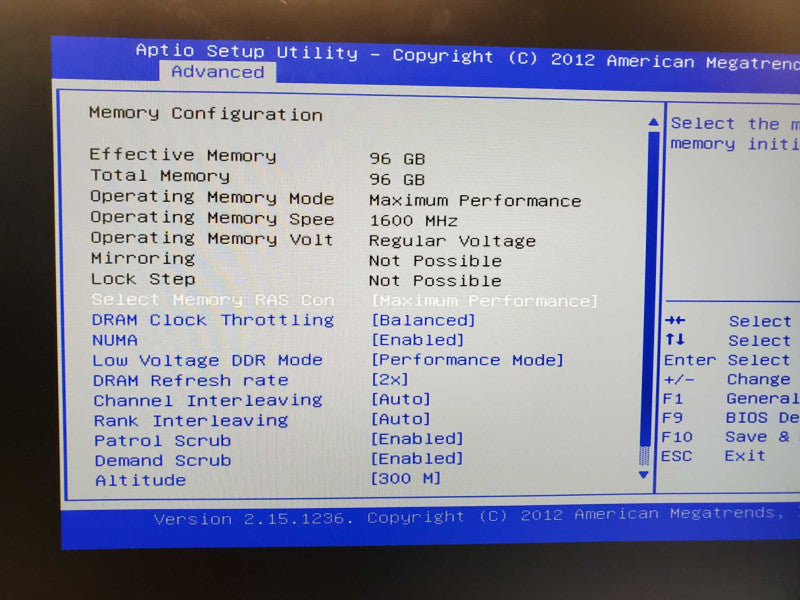Viewport: 800px width, 600px height.
Task: Click the Total Memory label
Action: (160, 176)
